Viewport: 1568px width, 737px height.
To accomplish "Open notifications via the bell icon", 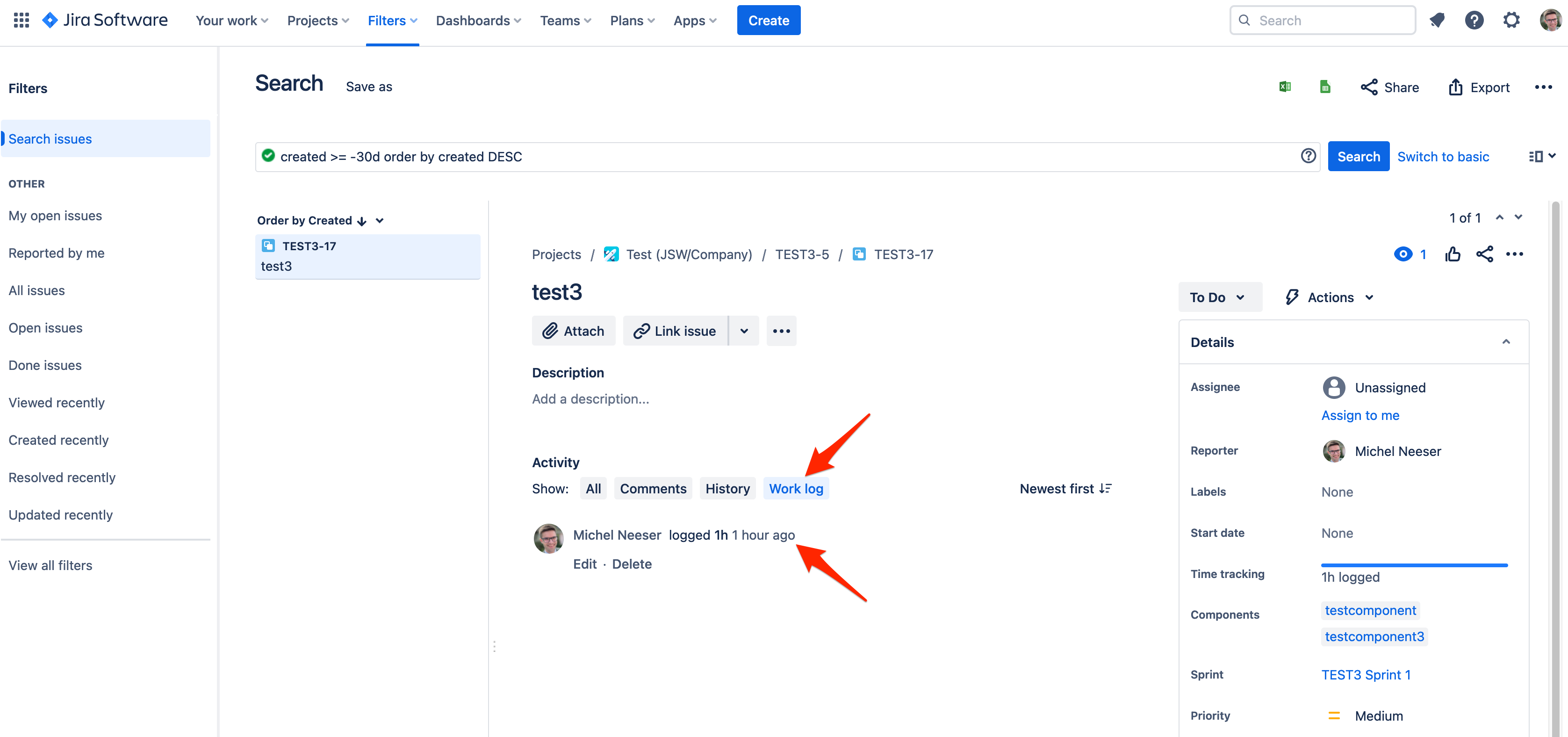I will coord(1438,20).
